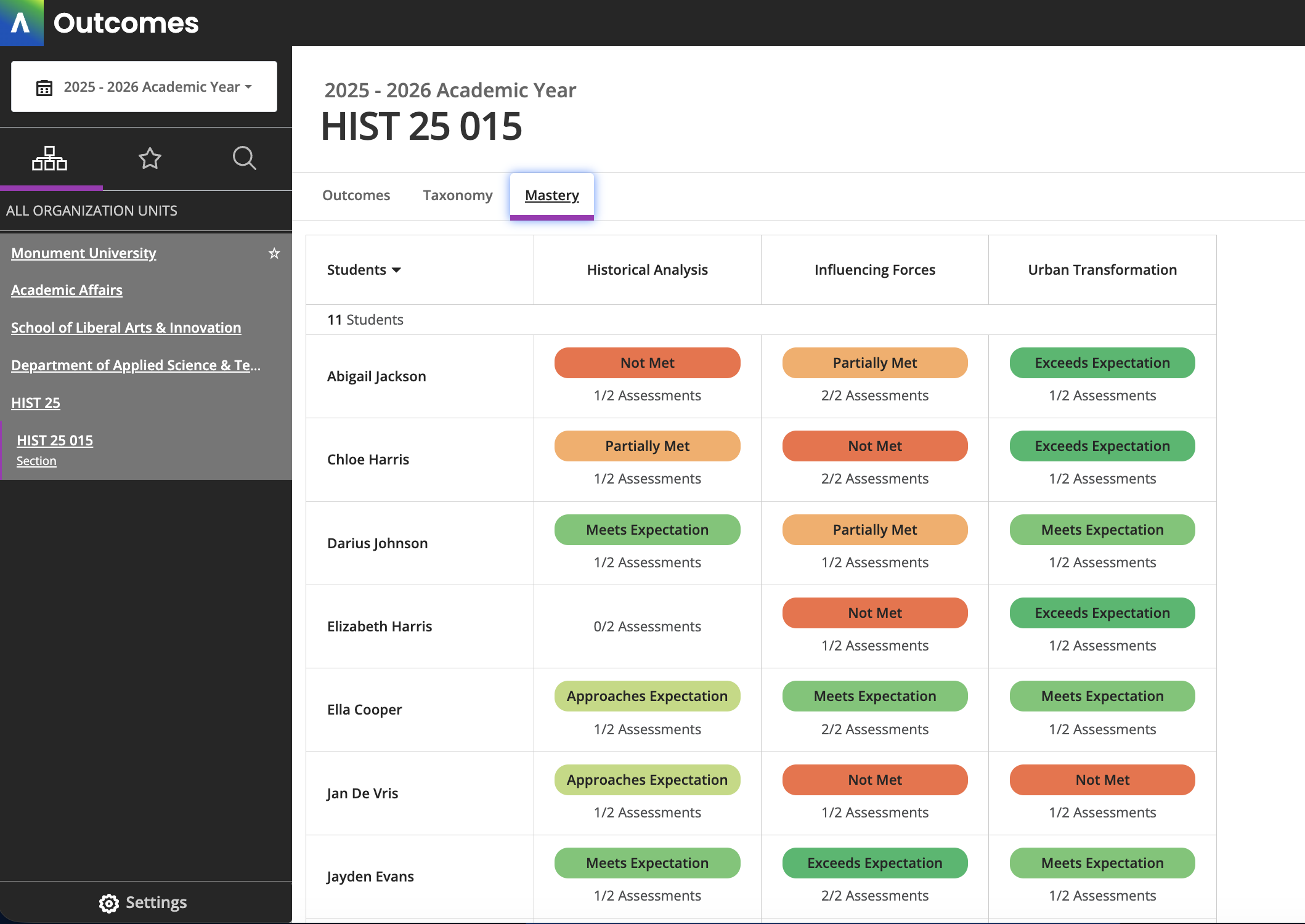
Task: Open the Students sort dropdown
Action: click(x=364, y=270)
